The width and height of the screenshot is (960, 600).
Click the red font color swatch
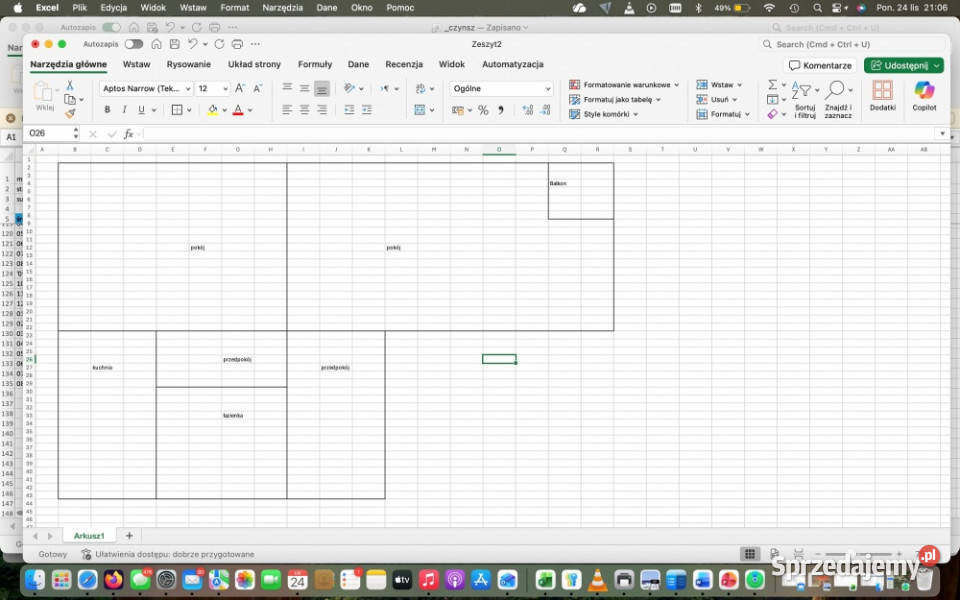pyautogui.click(x=237, y=110)
